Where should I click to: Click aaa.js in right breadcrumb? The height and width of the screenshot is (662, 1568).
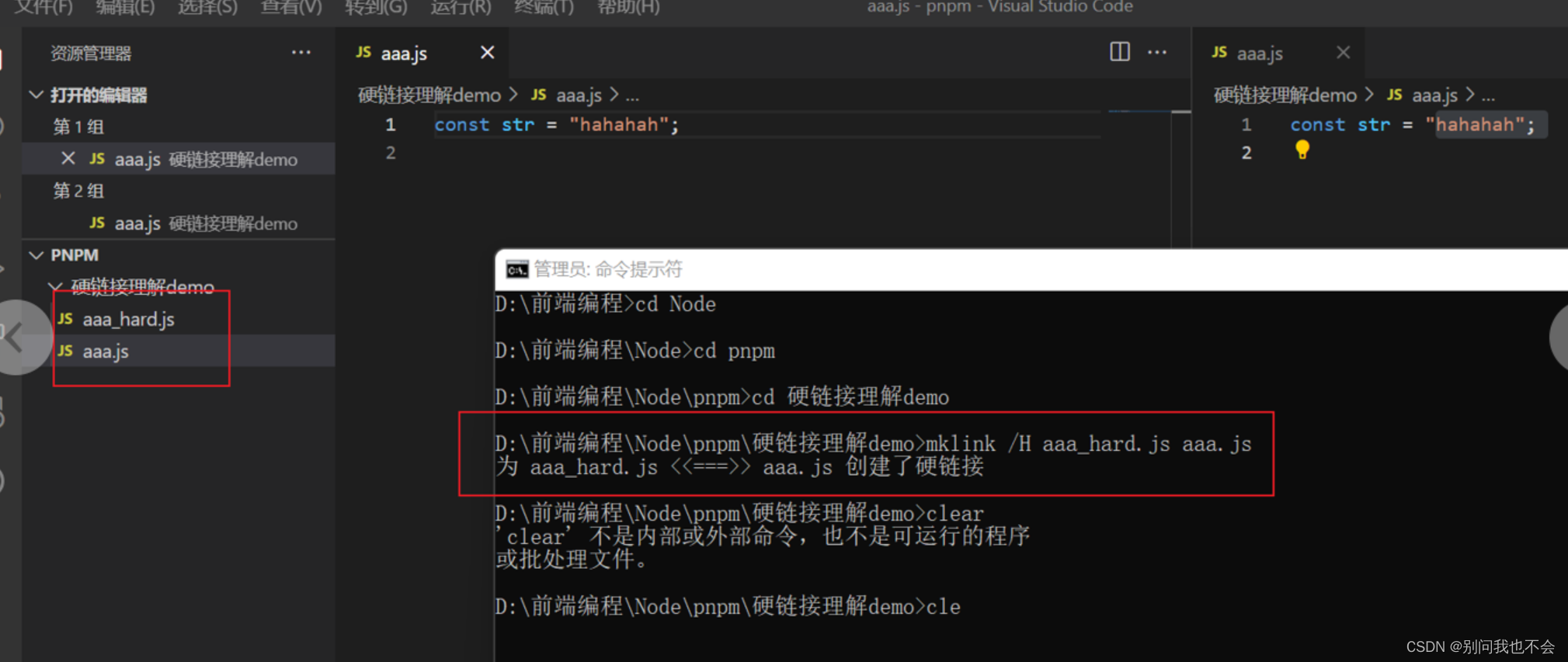click(1434, 95)
